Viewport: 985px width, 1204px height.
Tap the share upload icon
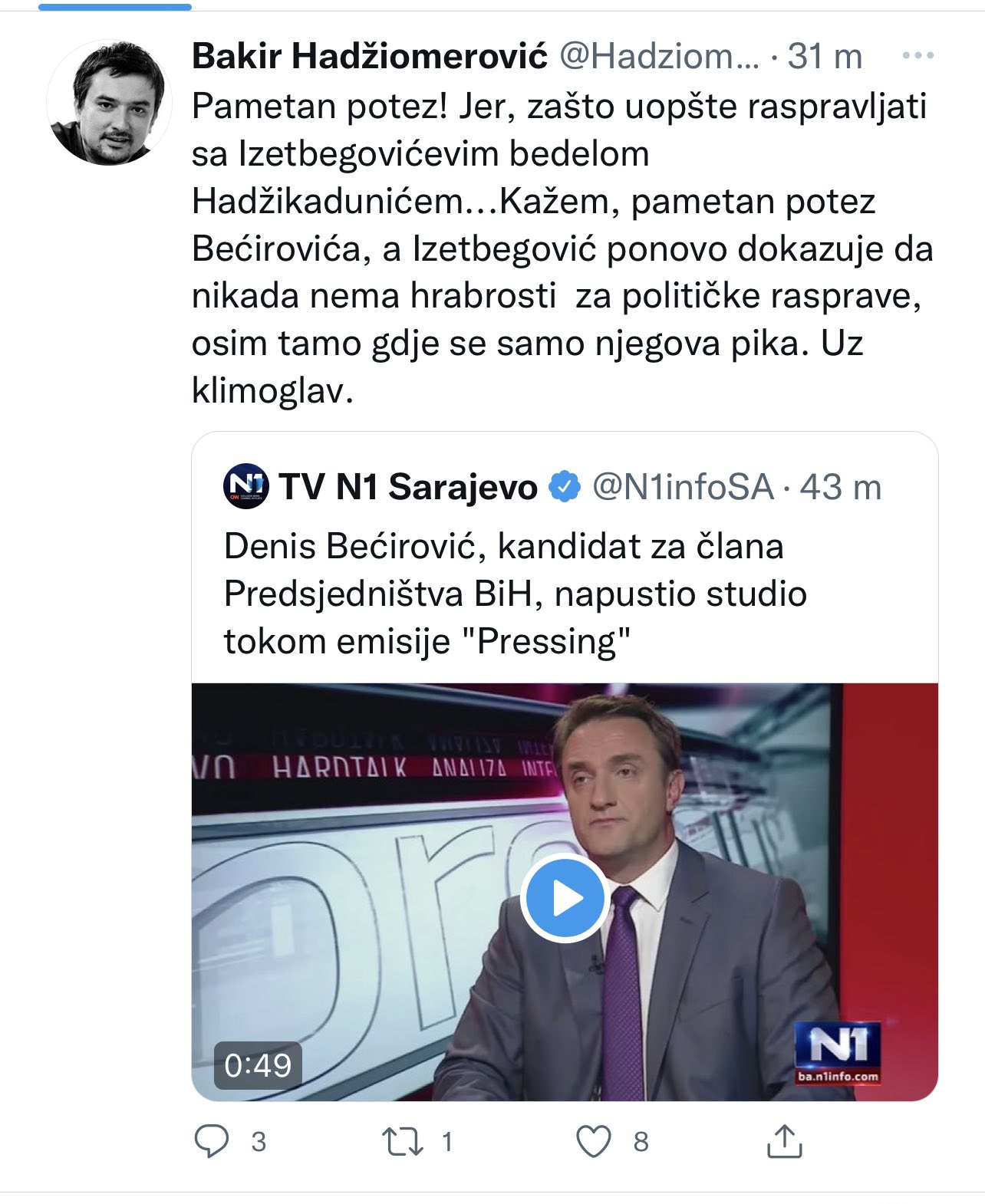pyautogui.click(x=784, y=1140)
